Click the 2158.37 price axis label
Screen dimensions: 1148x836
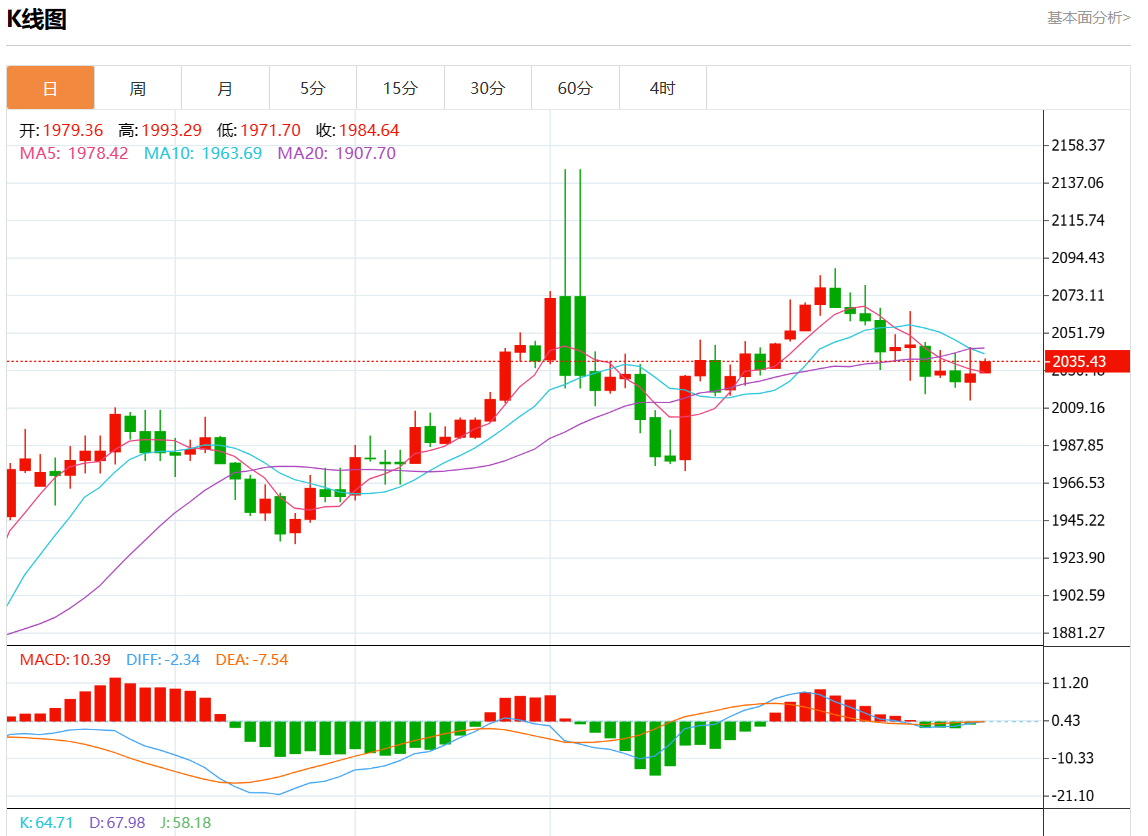[1078, 145]
